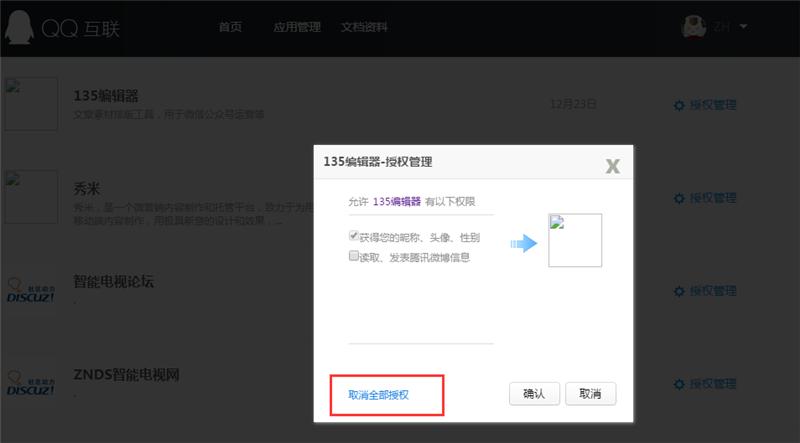Click the 135编辑器-授权管理 dialog title
The image size is (800, 443).
click(x=378, y=162)
